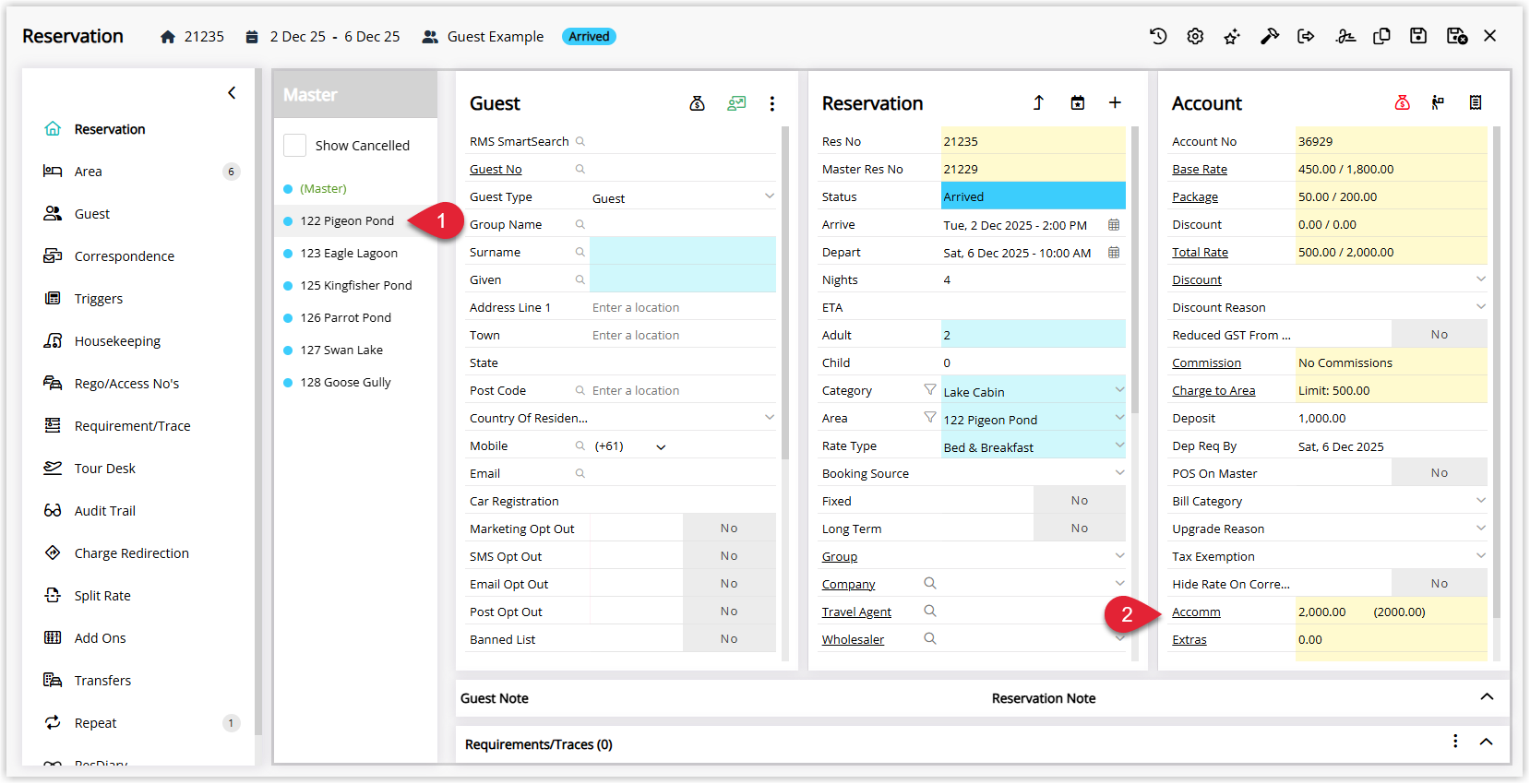Open Discount Reason dropdown
The height and width of the screenshot is (784, 1530).
point(1481,307)
